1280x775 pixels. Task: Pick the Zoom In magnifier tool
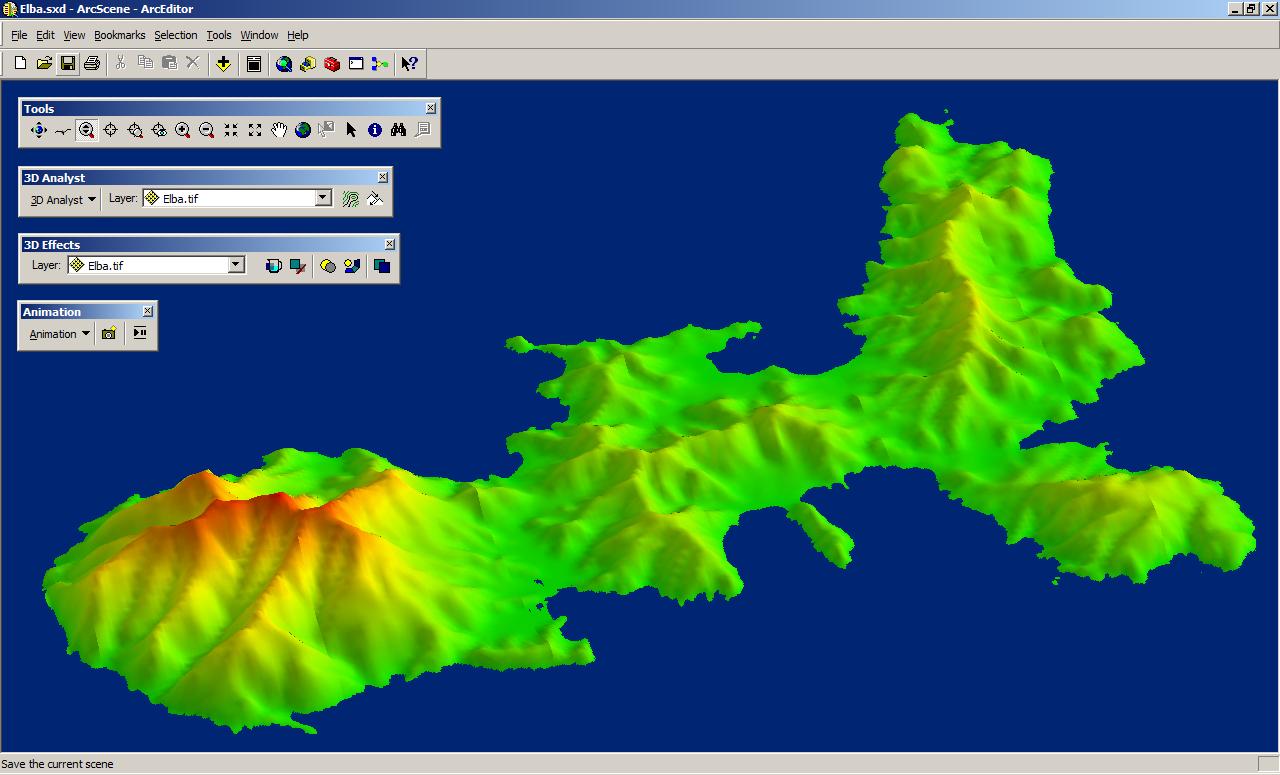click(182, 130)
